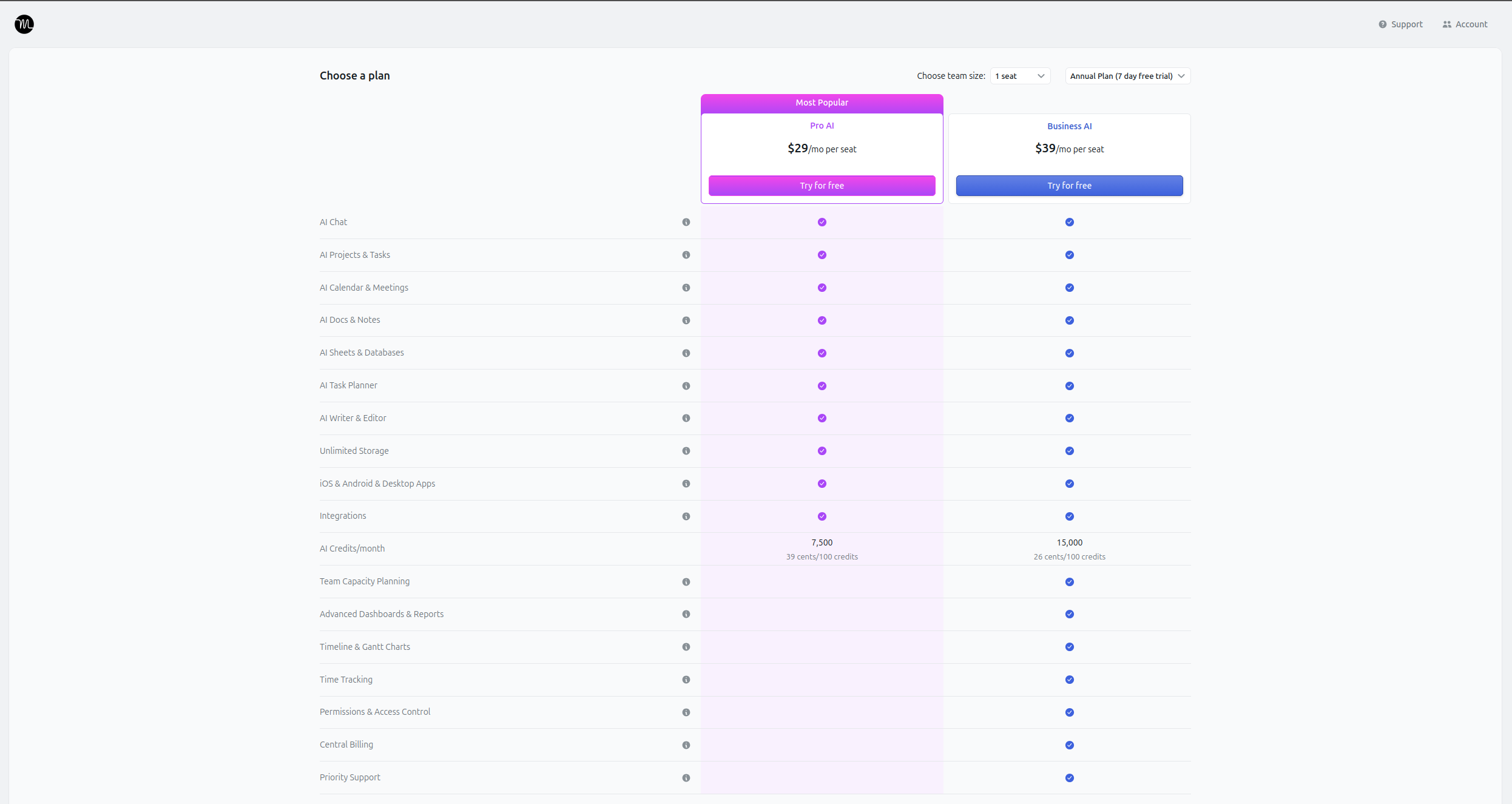Click the info icon for AI Calendar & Meetings

click(x=686, y=288)
